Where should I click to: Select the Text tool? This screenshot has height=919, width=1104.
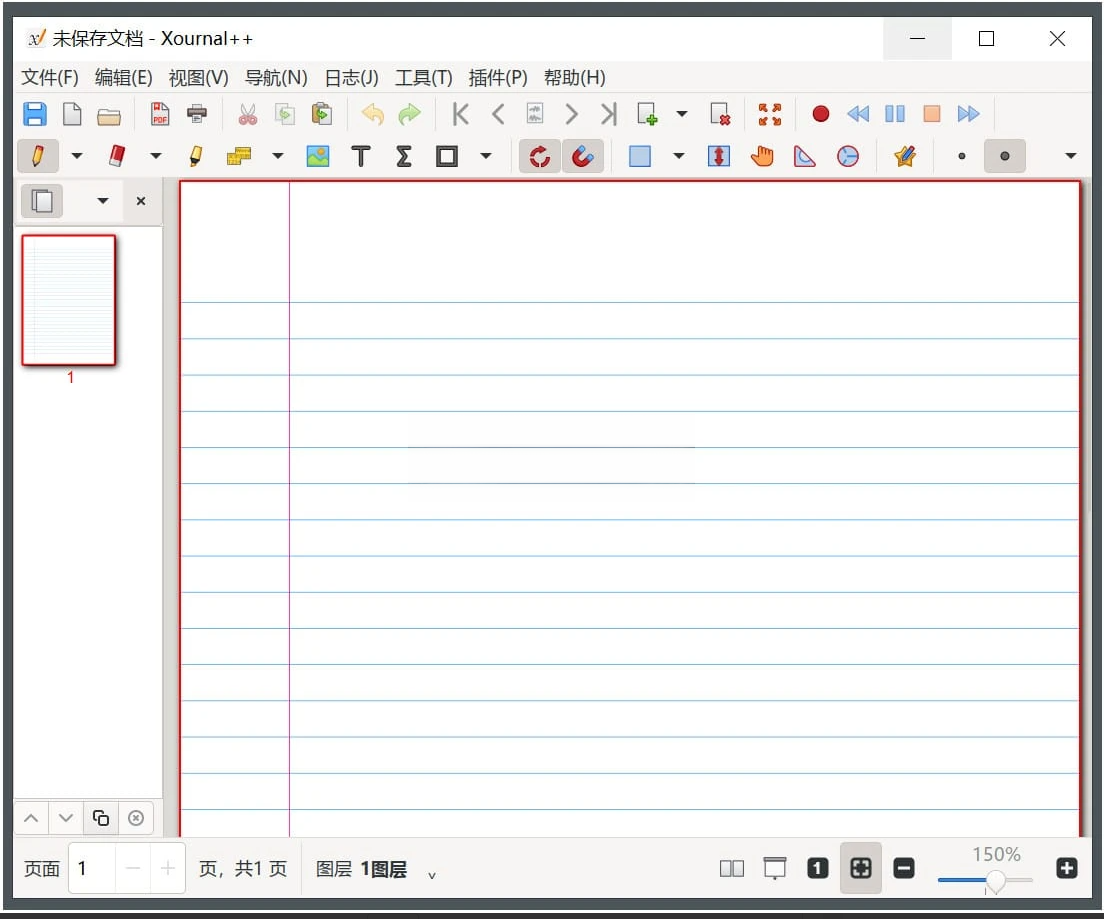coord(361,156)
